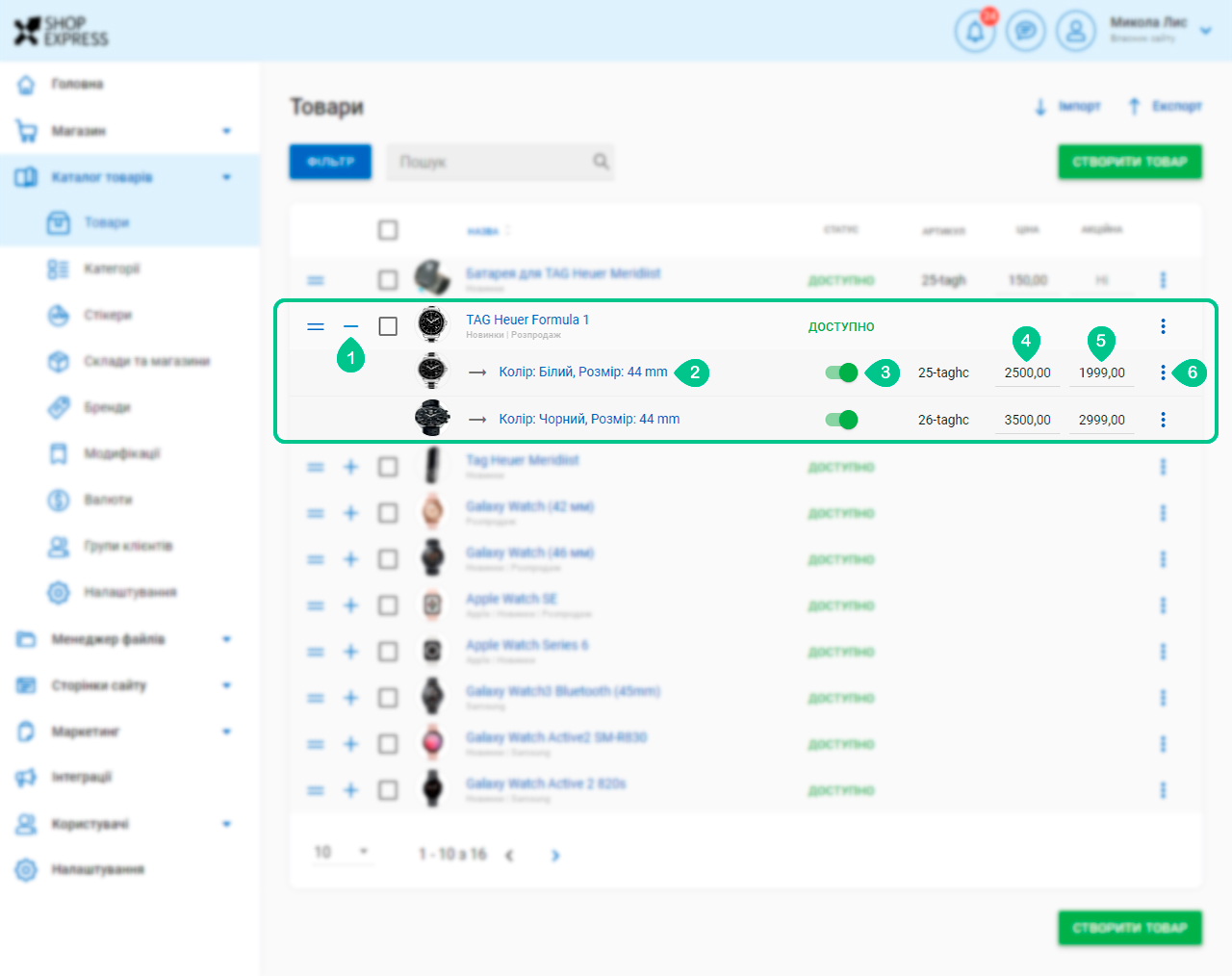1232x976 pixels.
Task: Tick the checkbox for Батарея для TAG Heuer
Action: coord(388,280)
